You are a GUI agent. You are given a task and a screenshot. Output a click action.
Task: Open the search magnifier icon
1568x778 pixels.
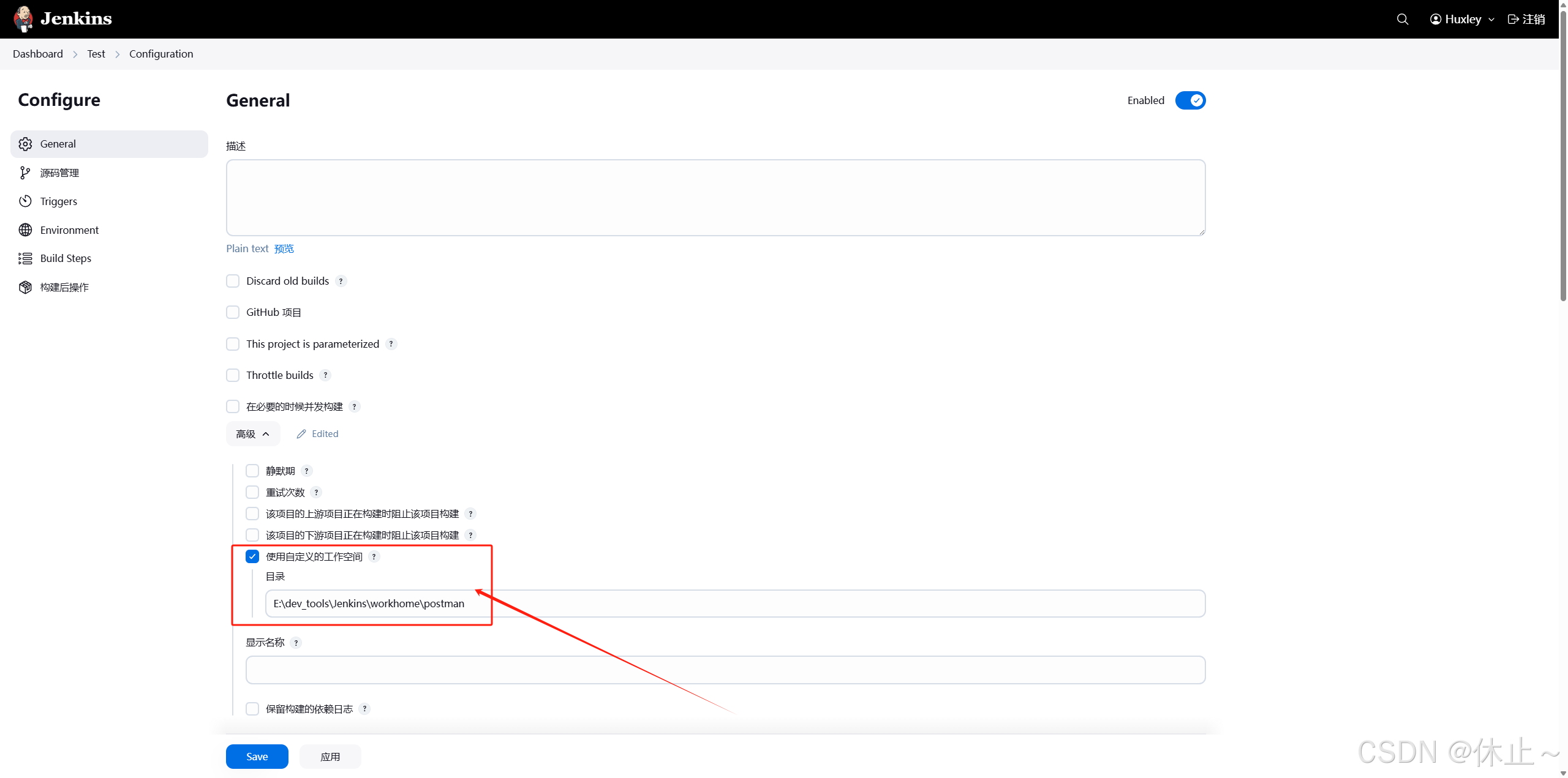pos(1402,19)
